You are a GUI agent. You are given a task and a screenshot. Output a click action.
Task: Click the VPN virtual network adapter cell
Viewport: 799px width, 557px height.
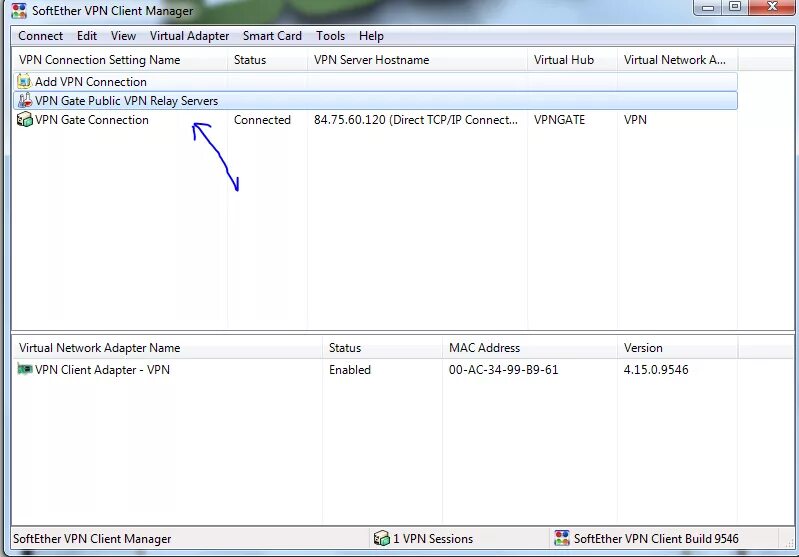click(x=635, y=120)
